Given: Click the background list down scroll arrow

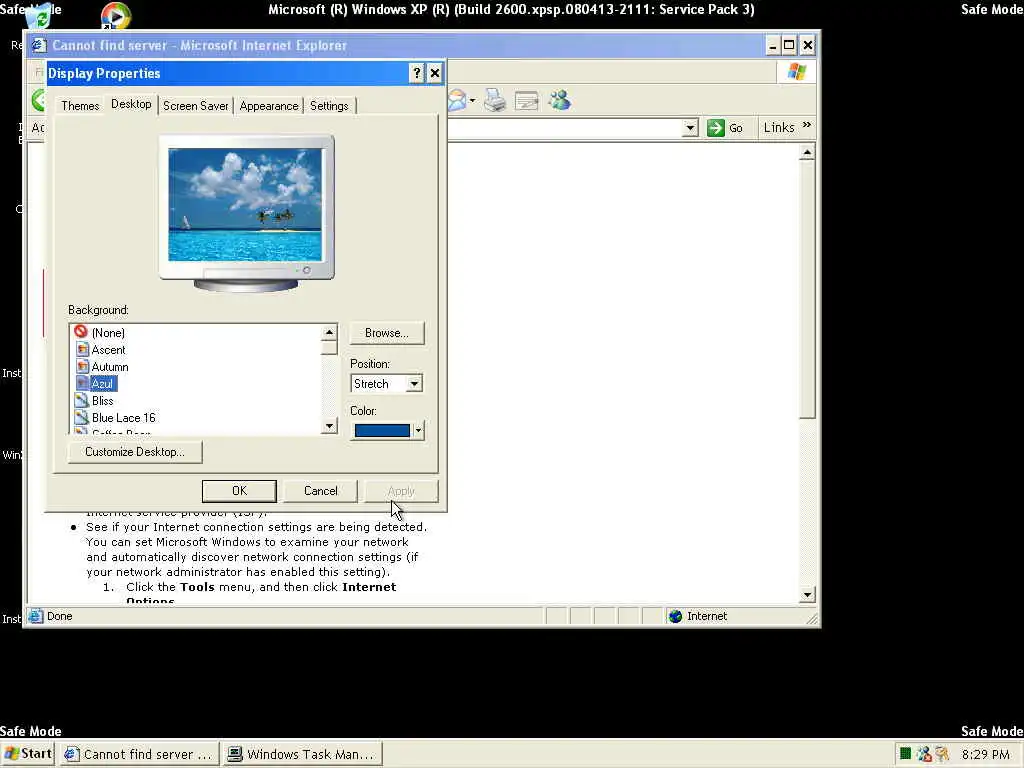Looking at the screenshot, I should tap(329, 426).
